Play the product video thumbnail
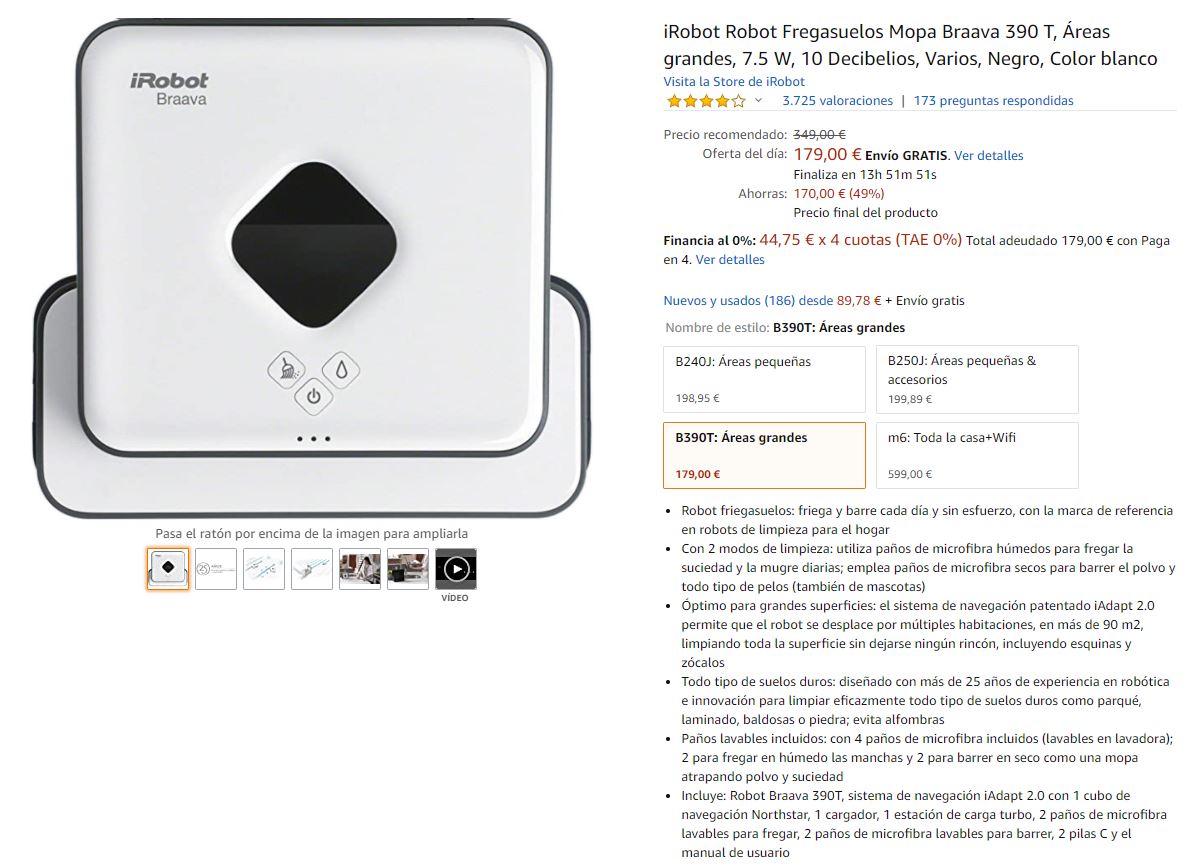This screenshot has width=1199, height=866. point(456,569)
